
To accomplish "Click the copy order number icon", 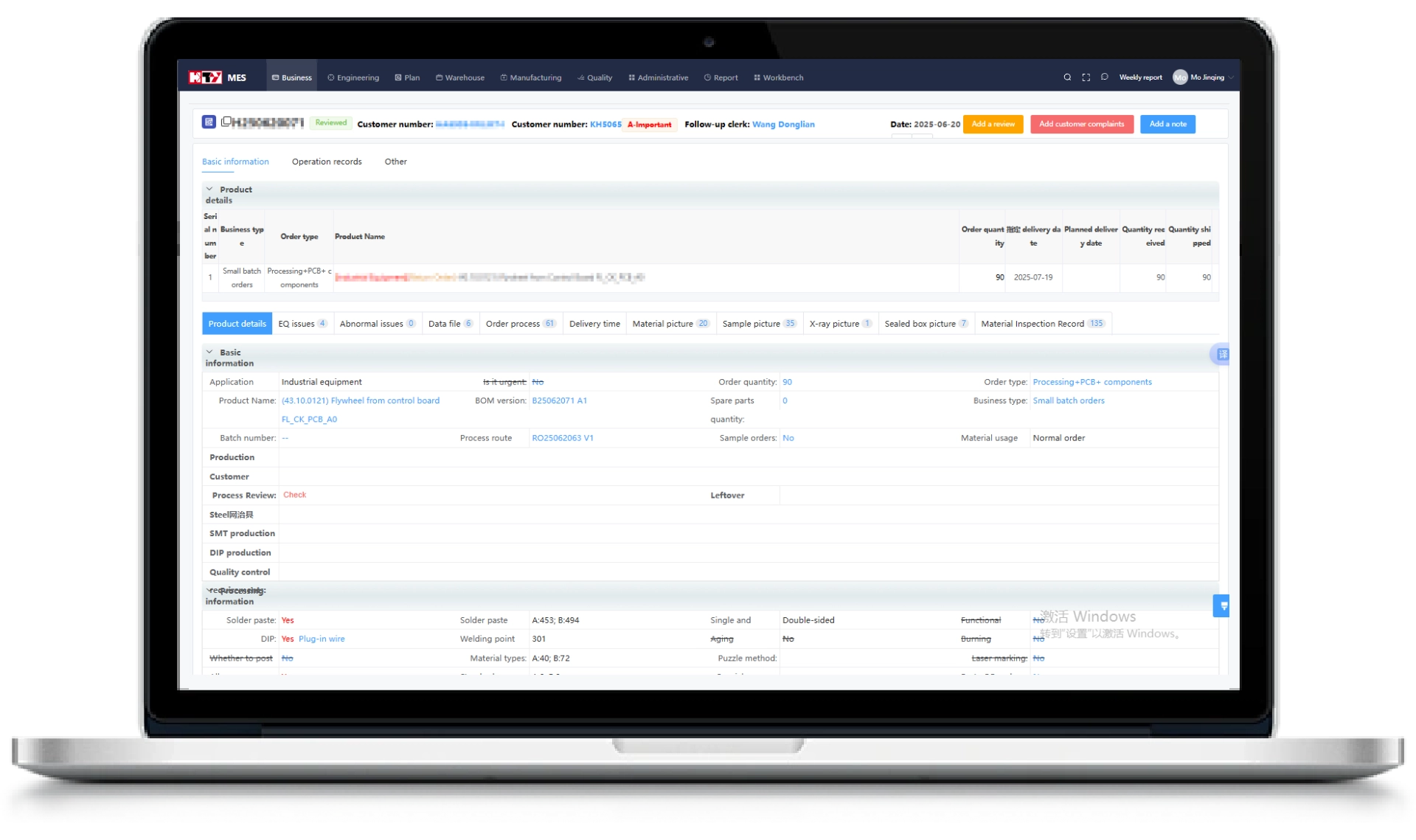I will click(x=226, y=122).
